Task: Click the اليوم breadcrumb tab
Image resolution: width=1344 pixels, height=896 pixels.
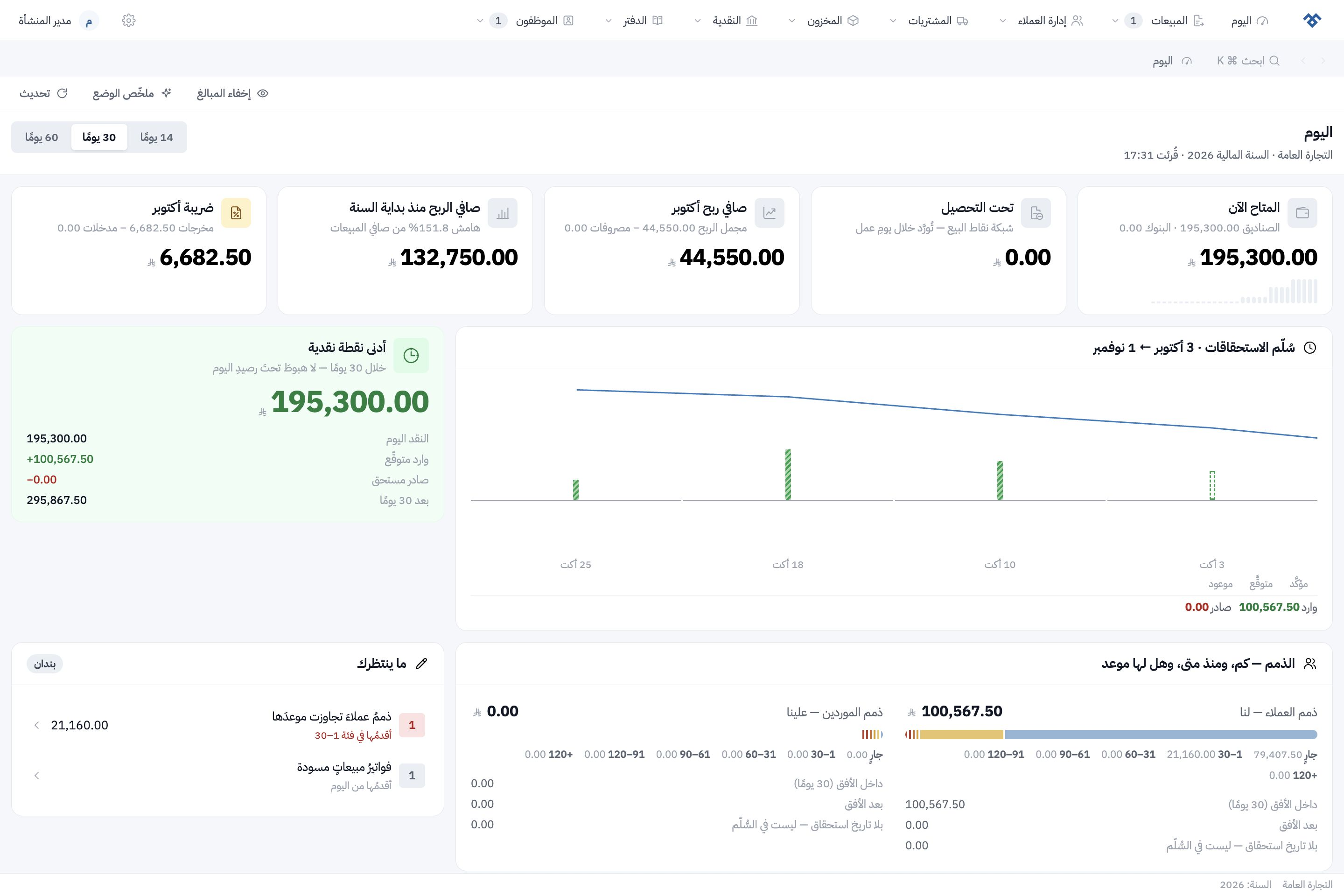Action: click(1172, 61)
